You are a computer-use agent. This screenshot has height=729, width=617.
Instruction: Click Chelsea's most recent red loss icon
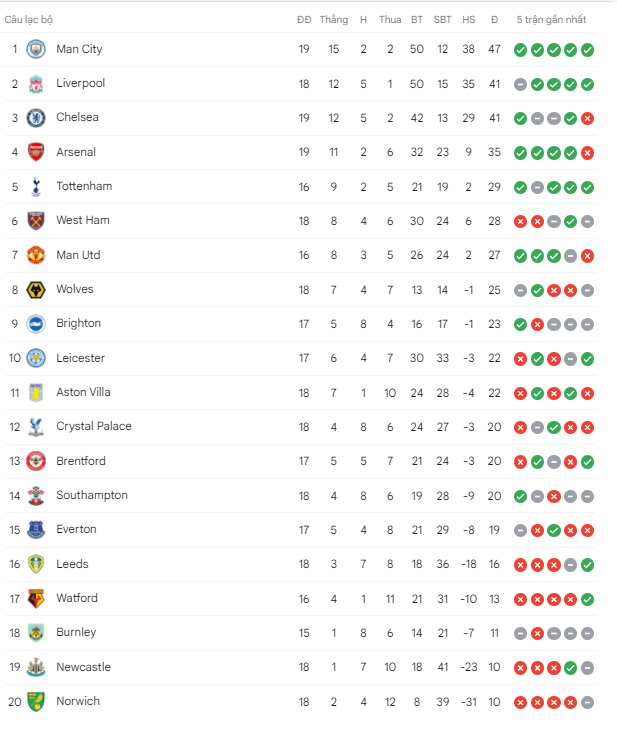pyautogui.click(x=587, y=119)
